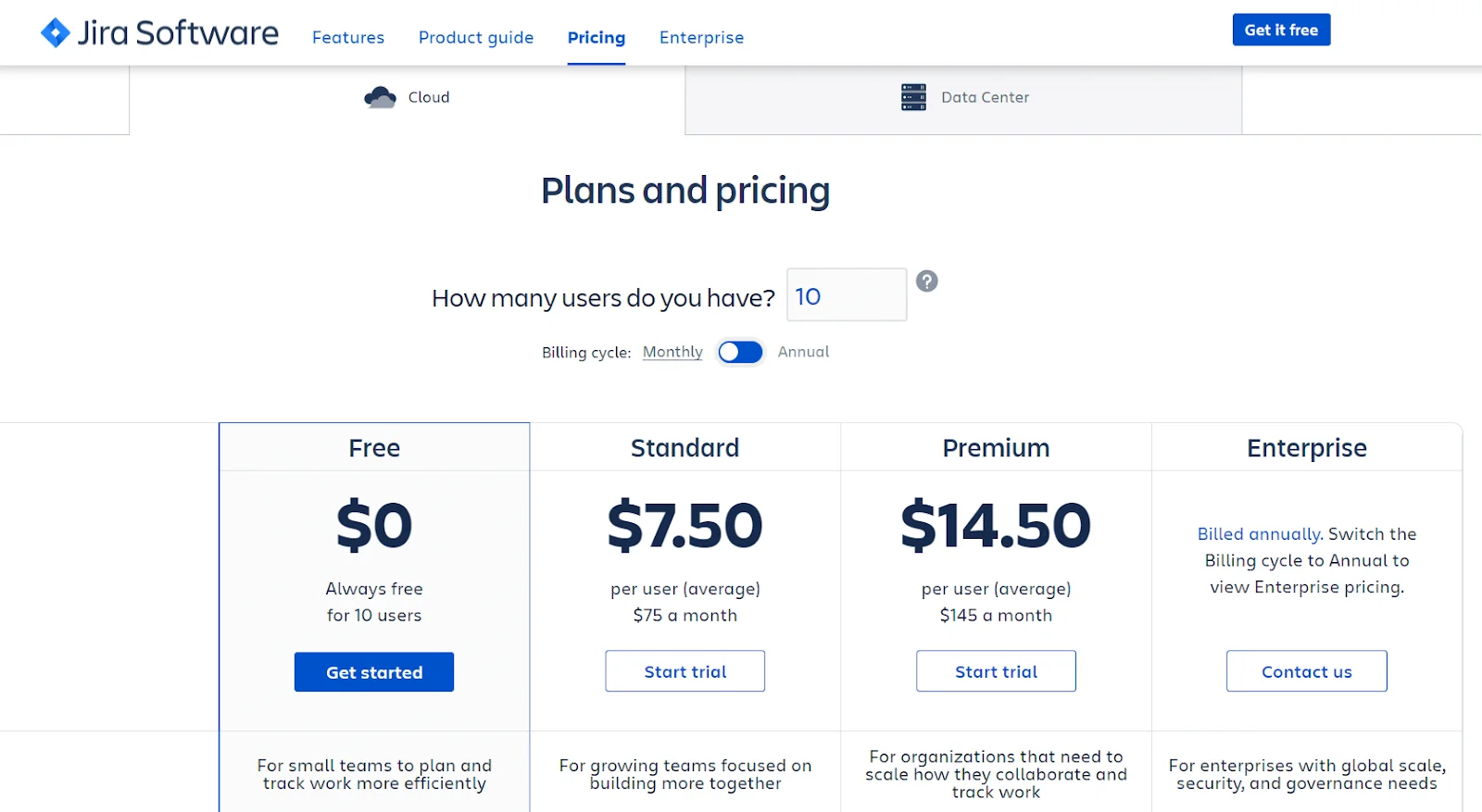Click the question mark help icon
The width and height of the screenshot is (1482, 812).
(x=926, y=281)
